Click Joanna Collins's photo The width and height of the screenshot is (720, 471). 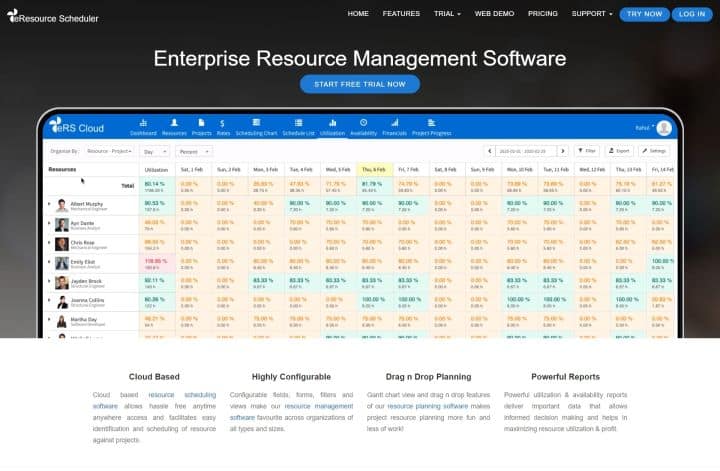tap(62, 302)
